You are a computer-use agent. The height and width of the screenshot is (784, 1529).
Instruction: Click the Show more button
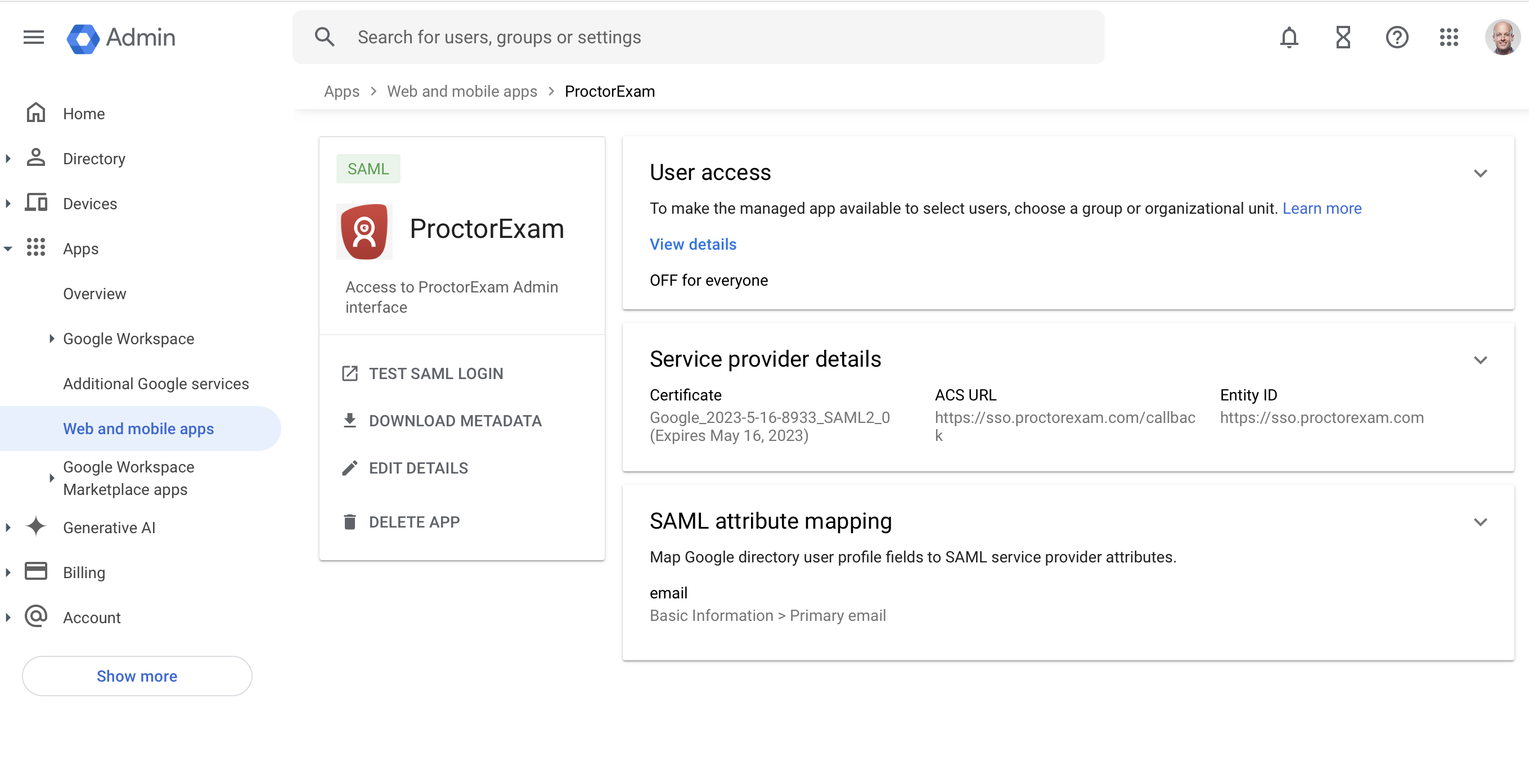click(137, 676)
